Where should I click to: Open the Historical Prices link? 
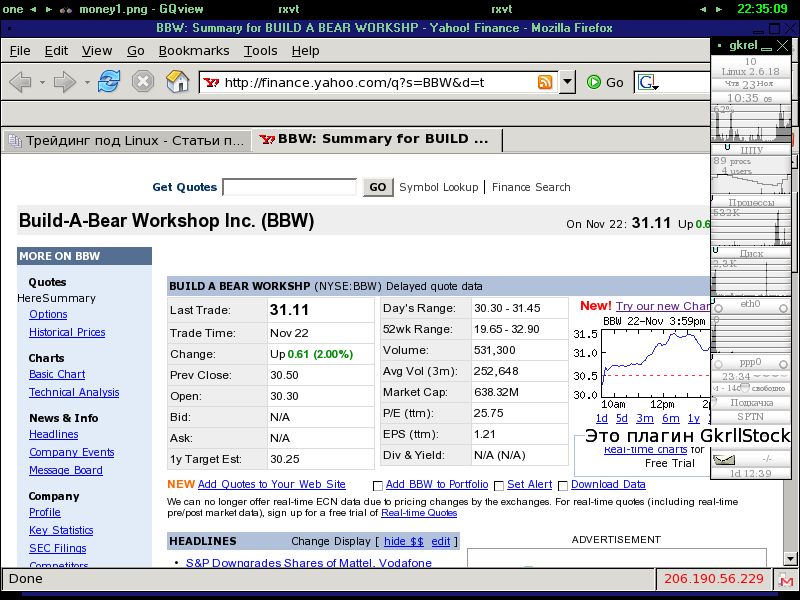point(67,332)
